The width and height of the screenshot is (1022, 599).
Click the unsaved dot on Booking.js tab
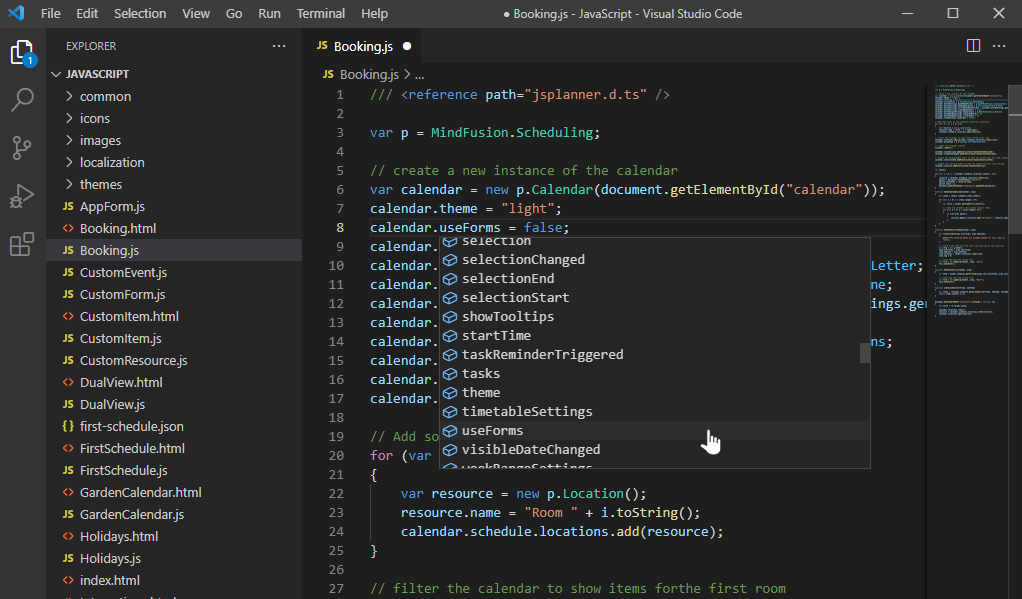tap(407, 46)
